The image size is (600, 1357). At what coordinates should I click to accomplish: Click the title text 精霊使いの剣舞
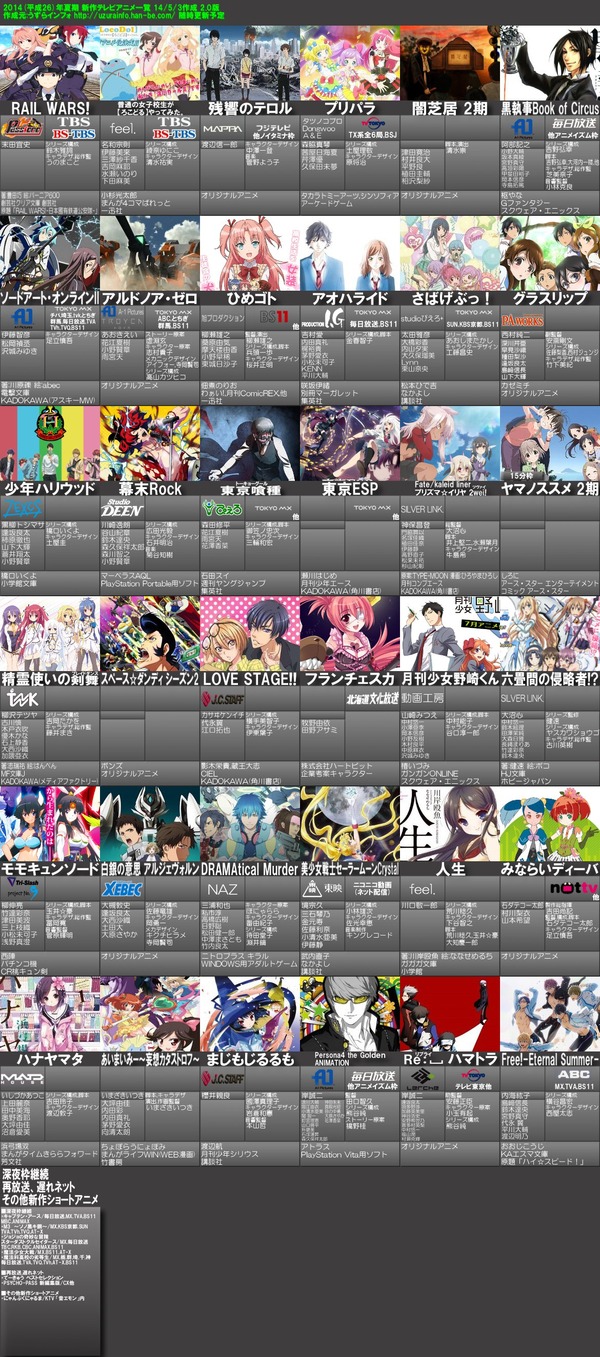coord(50,678)
